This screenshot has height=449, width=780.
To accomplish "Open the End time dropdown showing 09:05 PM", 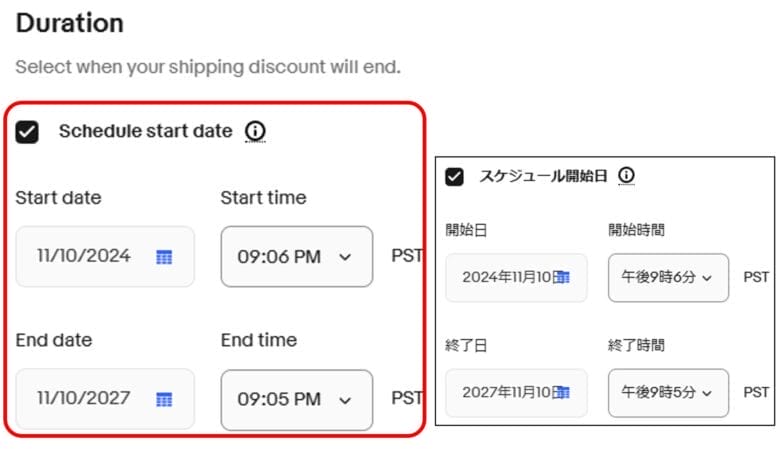I will [x=296, y=399].
